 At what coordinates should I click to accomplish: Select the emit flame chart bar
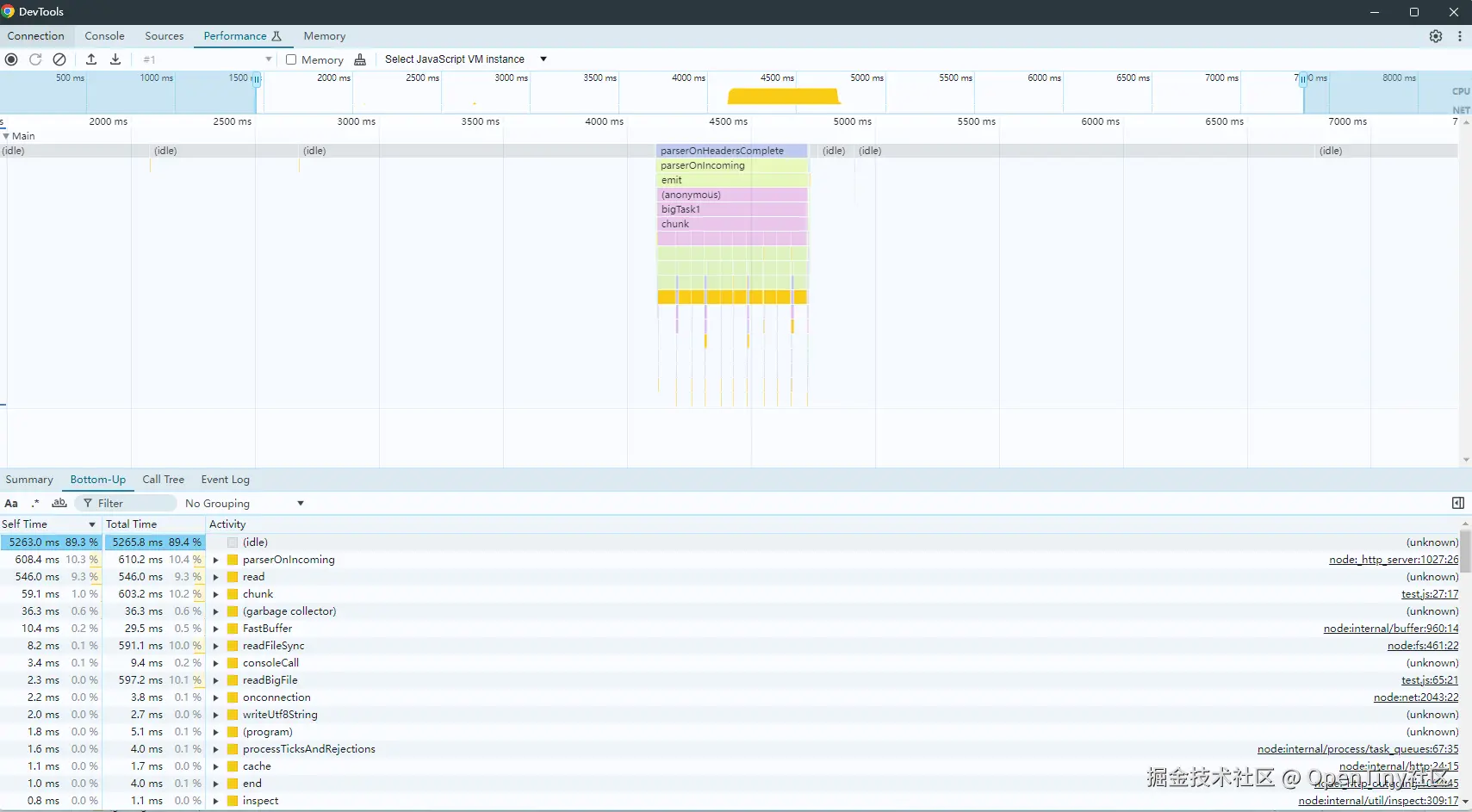click(x=732, y=180)
